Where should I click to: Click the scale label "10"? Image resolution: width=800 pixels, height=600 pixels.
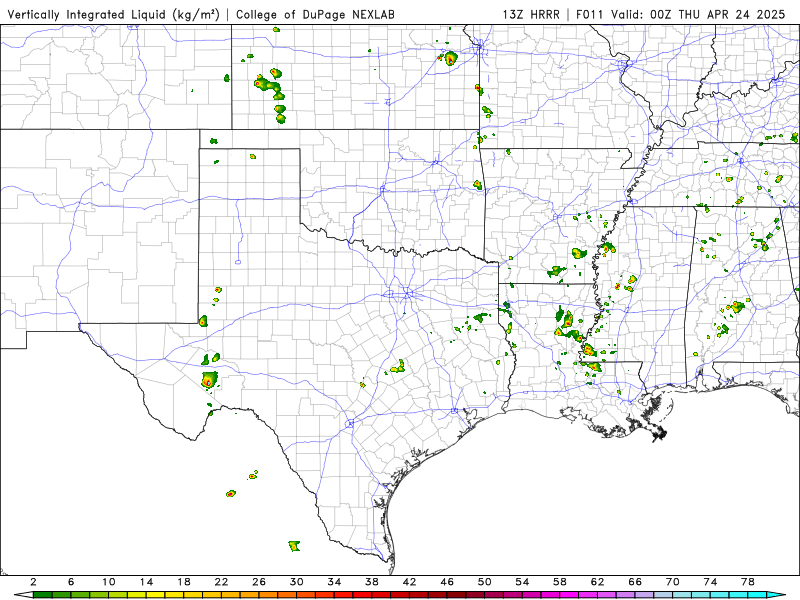109,582
